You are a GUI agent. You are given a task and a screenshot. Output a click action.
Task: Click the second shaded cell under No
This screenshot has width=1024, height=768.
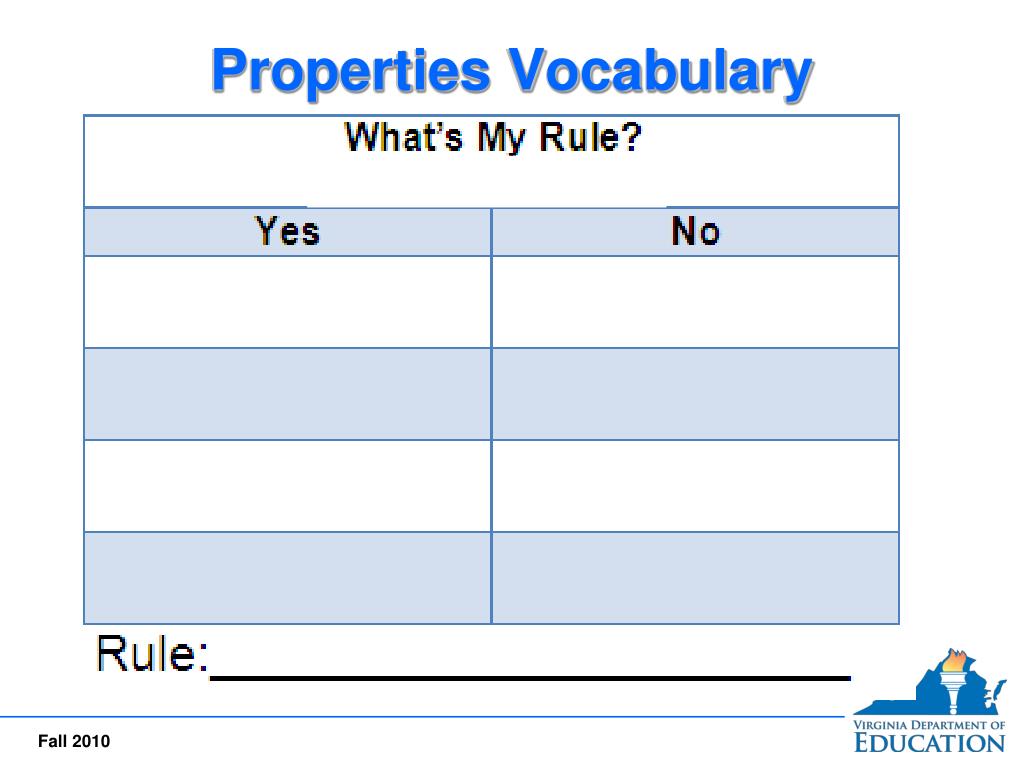click(696, 394)
